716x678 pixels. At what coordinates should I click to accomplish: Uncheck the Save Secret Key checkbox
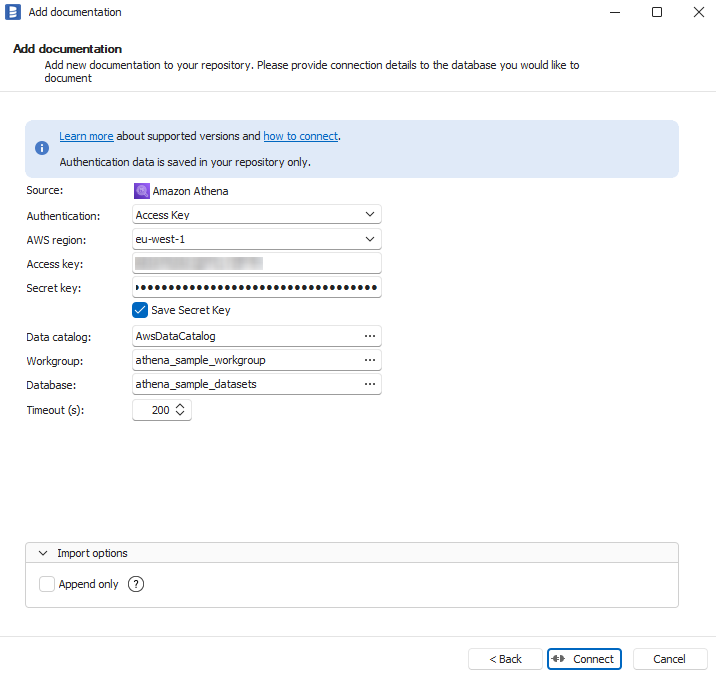[x=140, y=310]
